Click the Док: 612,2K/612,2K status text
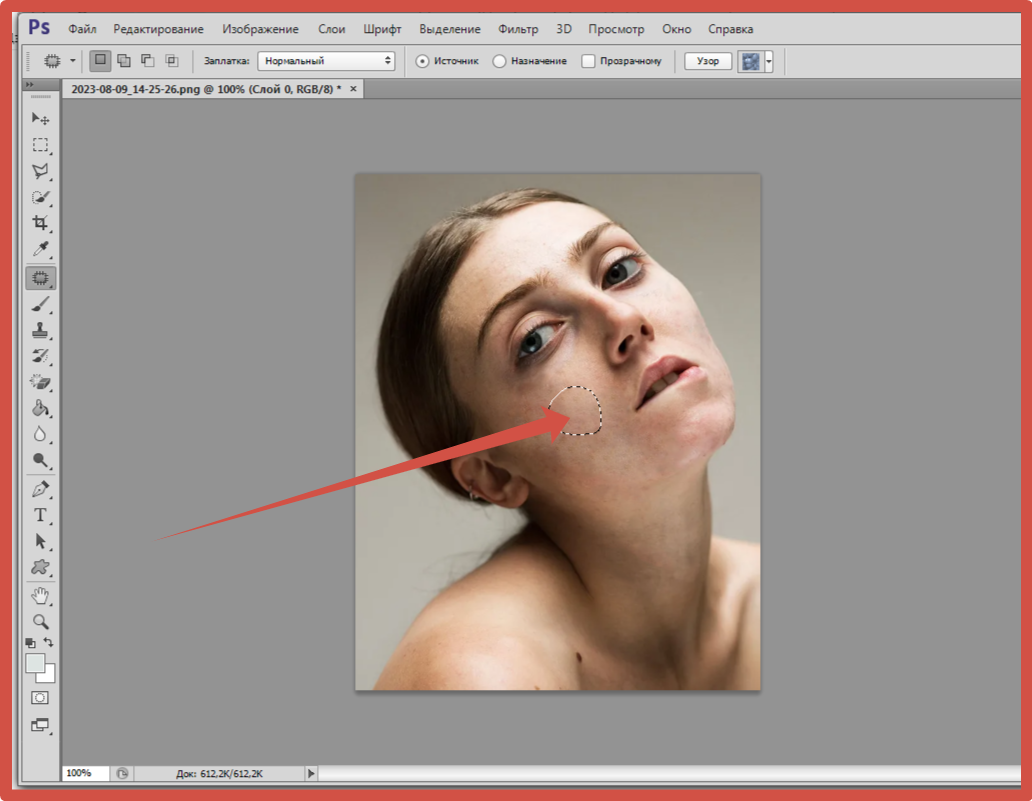Viewport: 1032px width, 801px height. point(219,774)
